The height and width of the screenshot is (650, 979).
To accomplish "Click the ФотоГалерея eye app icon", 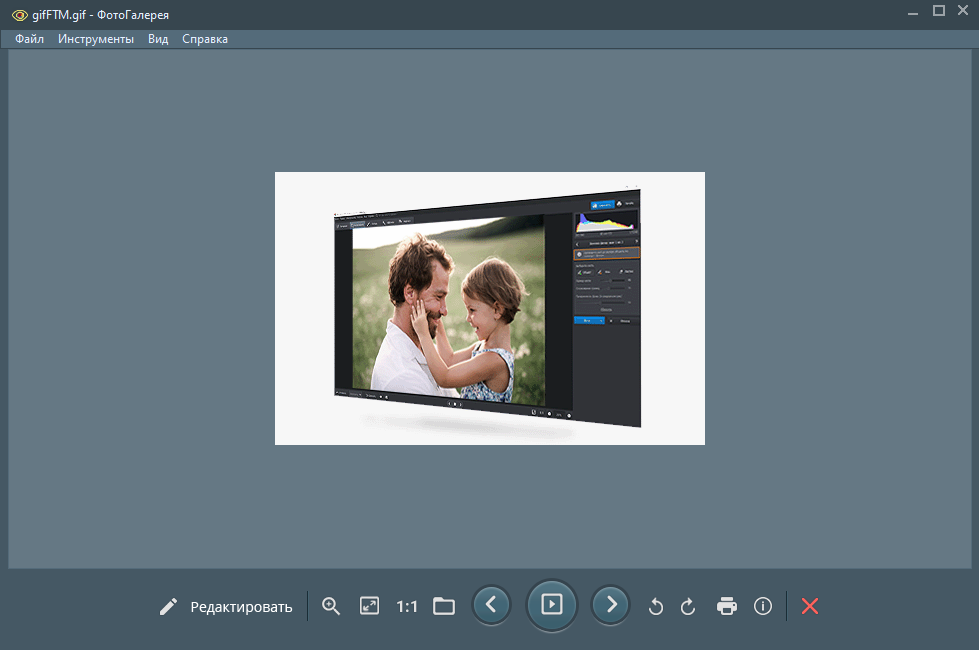I will click(19, 15).
